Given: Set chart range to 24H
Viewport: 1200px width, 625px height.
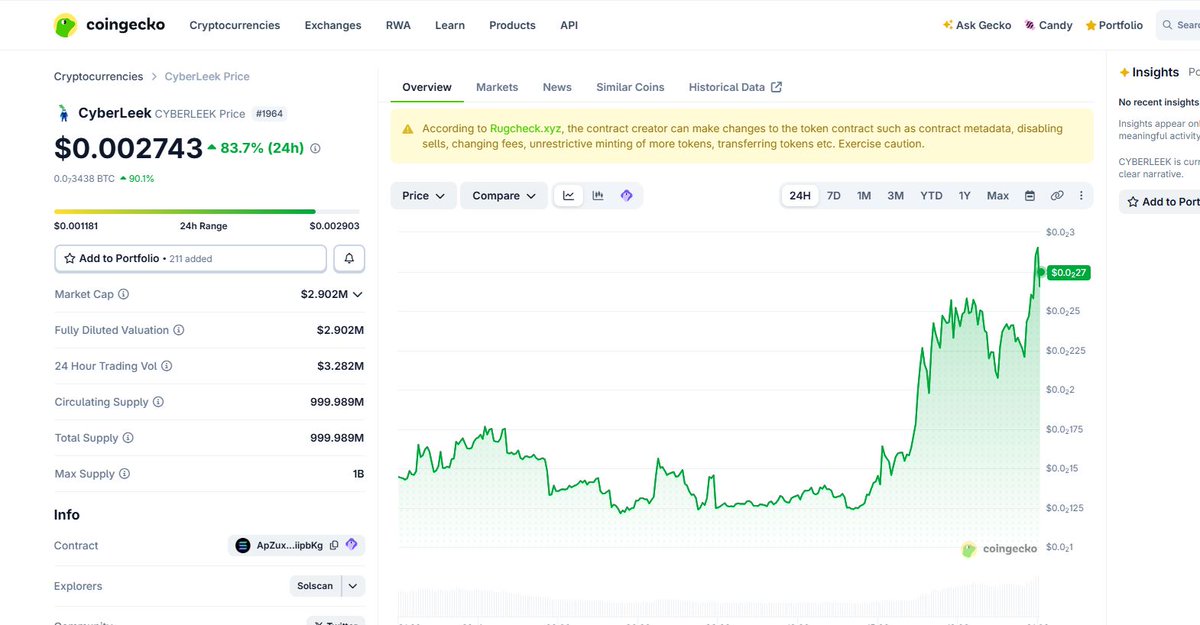Looking at the screenshot, I should point(800,196).
